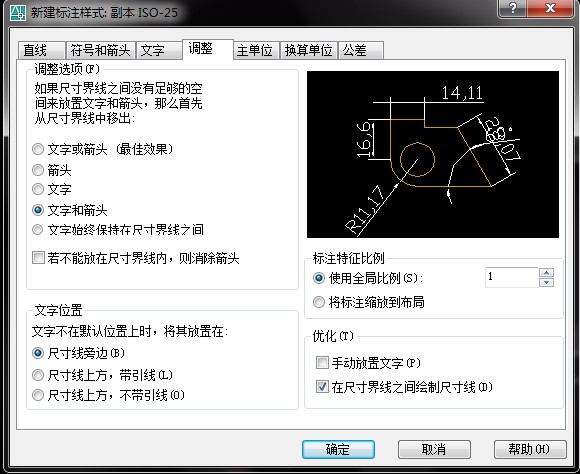Increase global scale with up arrow
The width and height of the screenshot is (580, 474).
tap(546, 273)
